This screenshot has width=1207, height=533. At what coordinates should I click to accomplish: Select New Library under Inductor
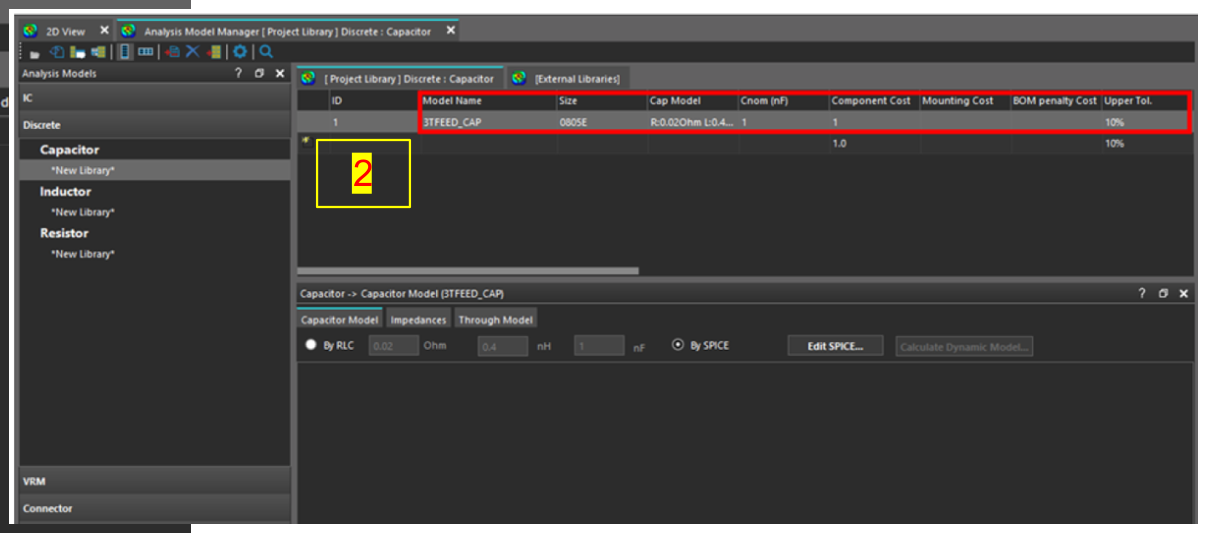click(x=82, y=212)
